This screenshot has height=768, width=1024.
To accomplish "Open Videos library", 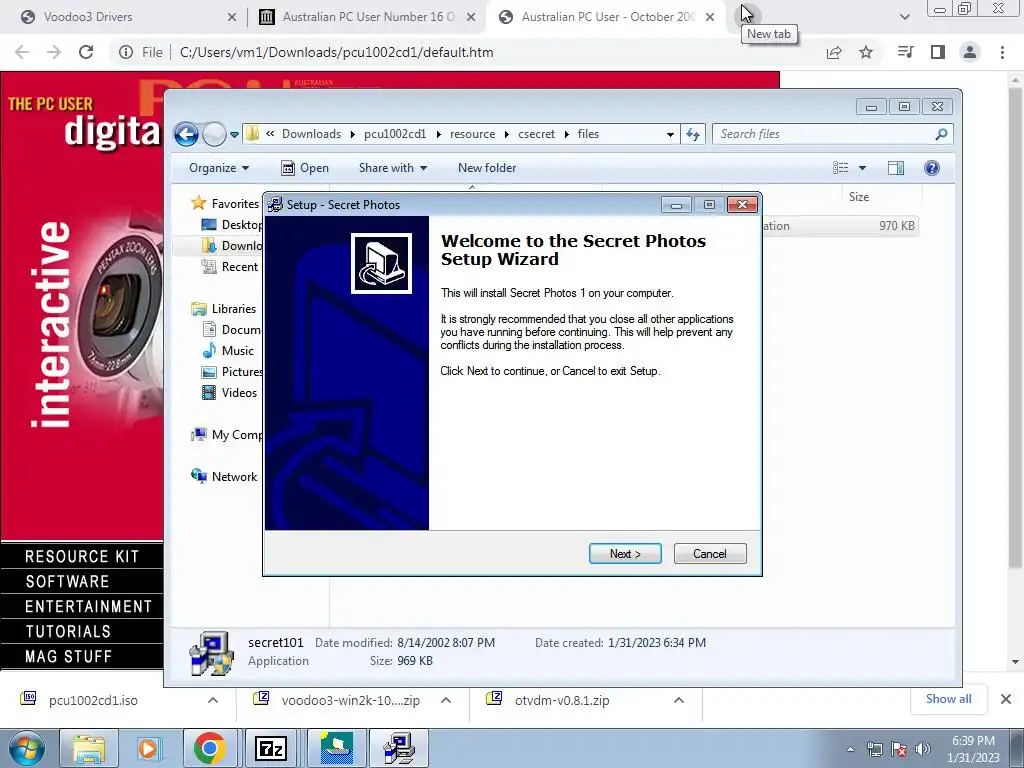I will (229, 392).
